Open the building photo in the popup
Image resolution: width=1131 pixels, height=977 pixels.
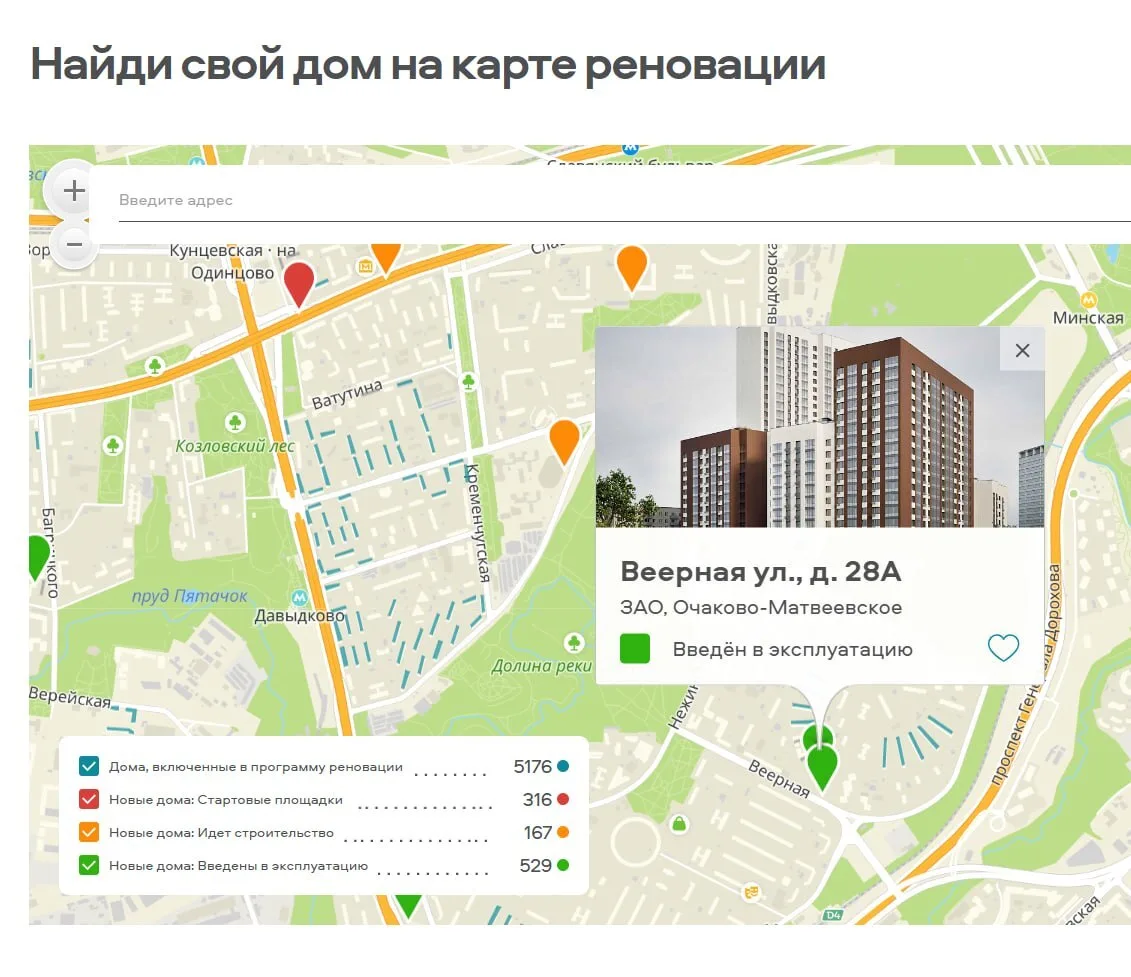tap(819, 427)
